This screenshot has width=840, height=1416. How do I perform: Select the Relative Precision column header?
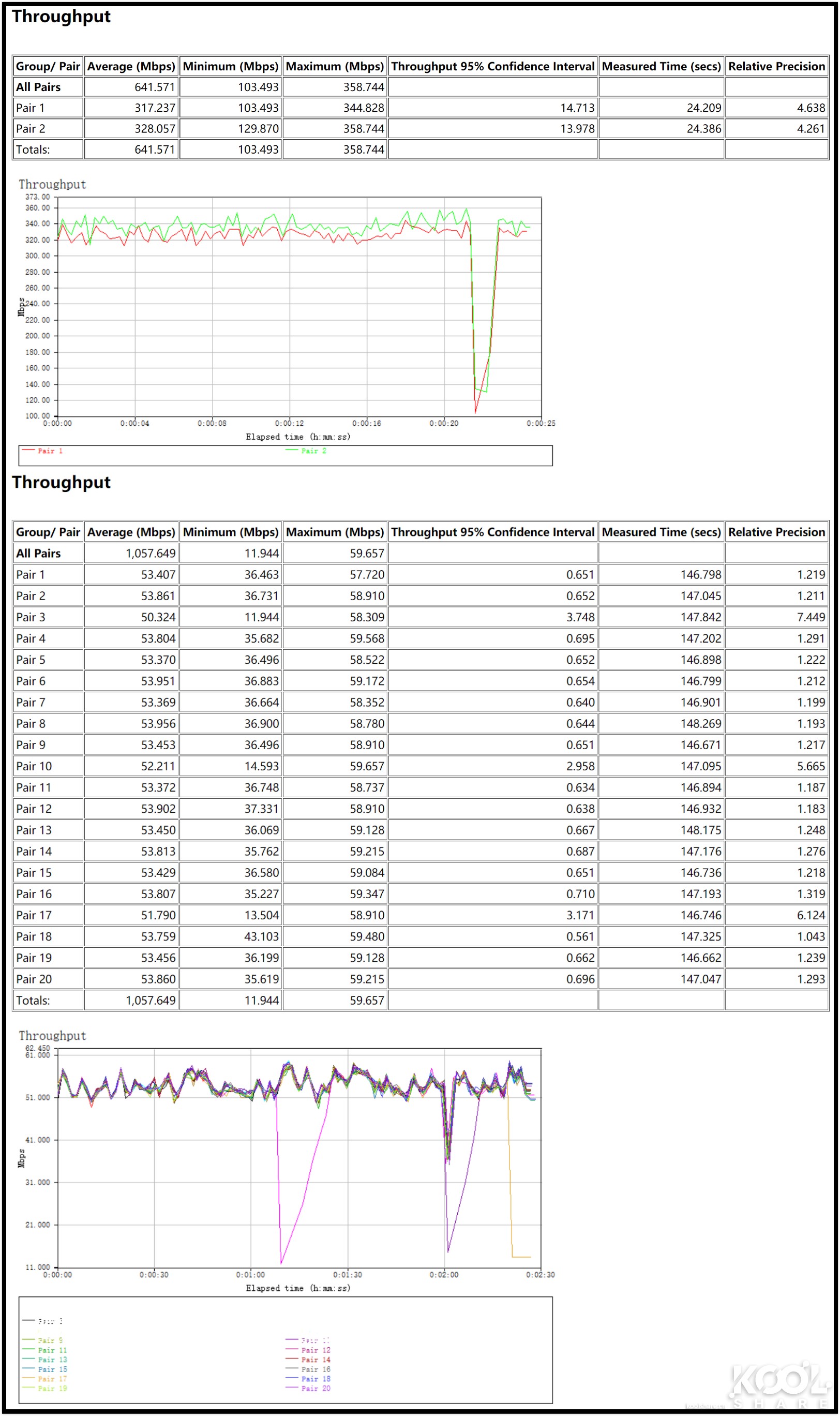tap(776, 532)
